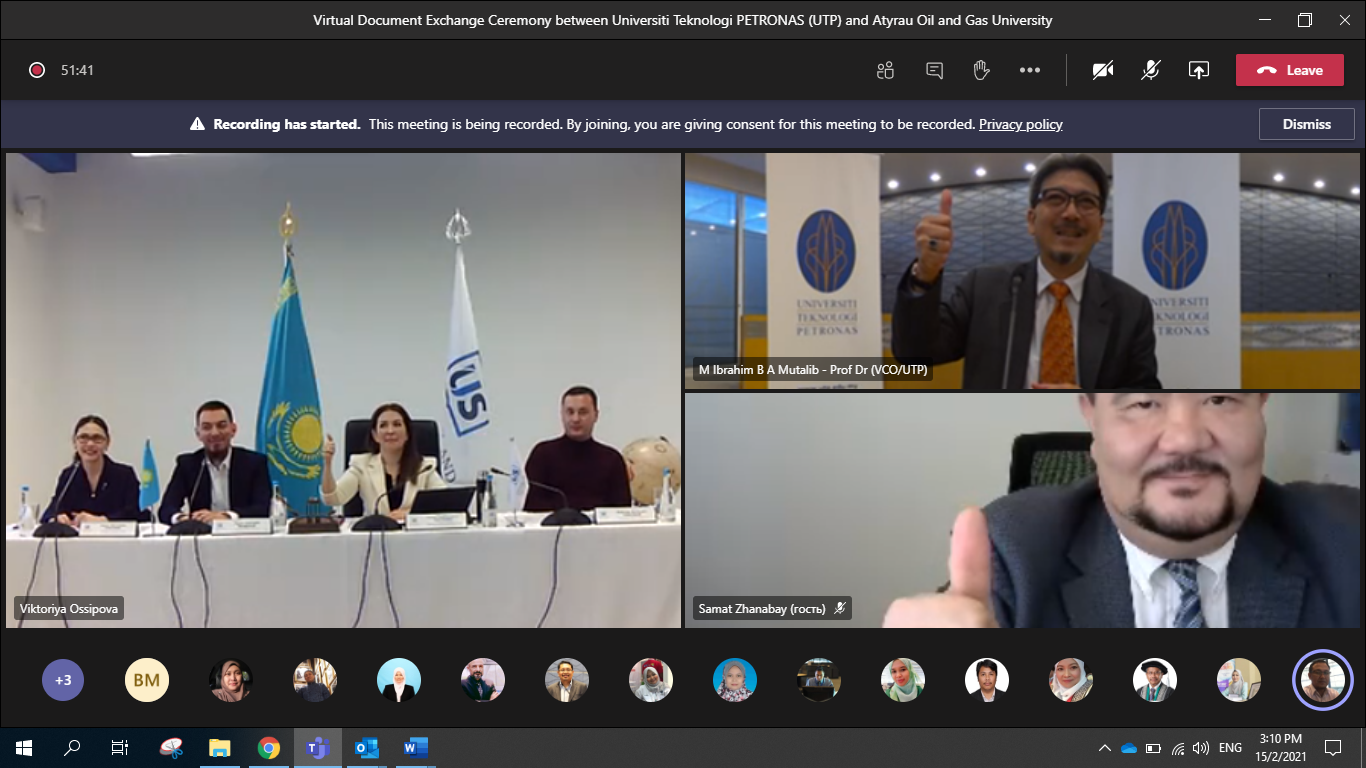The width and height of the screenshot is (1366, 768).
Task: Toggle the camera on
Action: [x=1103, y=70]
